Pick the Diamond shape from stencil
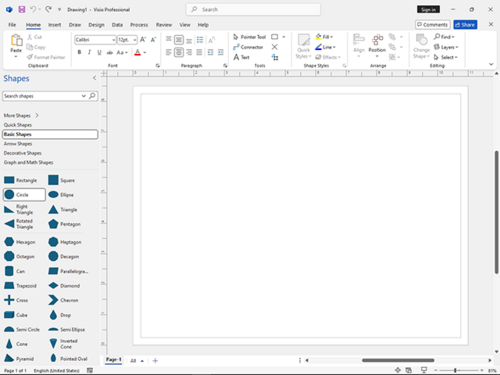The height and width of the screenshot is (375, 500). [64, 286]
